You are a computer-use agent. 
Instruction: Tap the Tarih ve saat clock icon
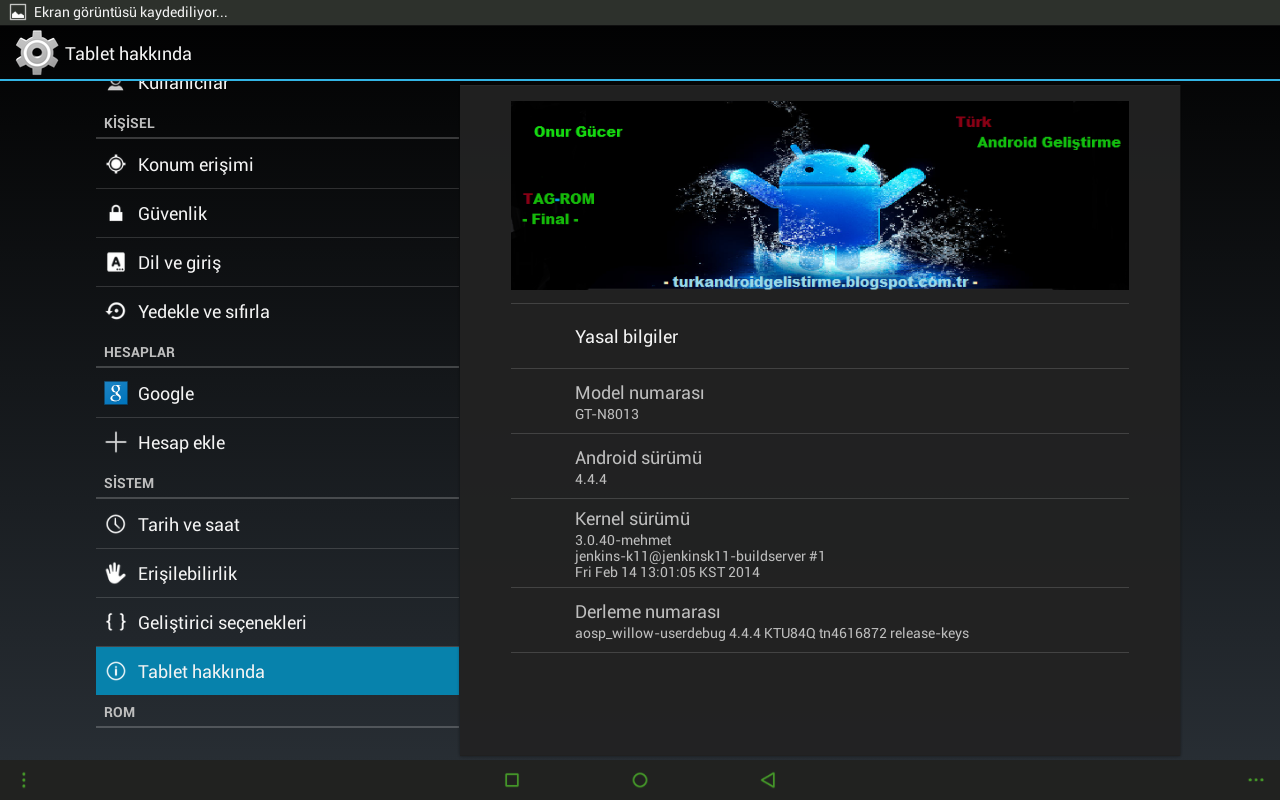tap(116, 524)
